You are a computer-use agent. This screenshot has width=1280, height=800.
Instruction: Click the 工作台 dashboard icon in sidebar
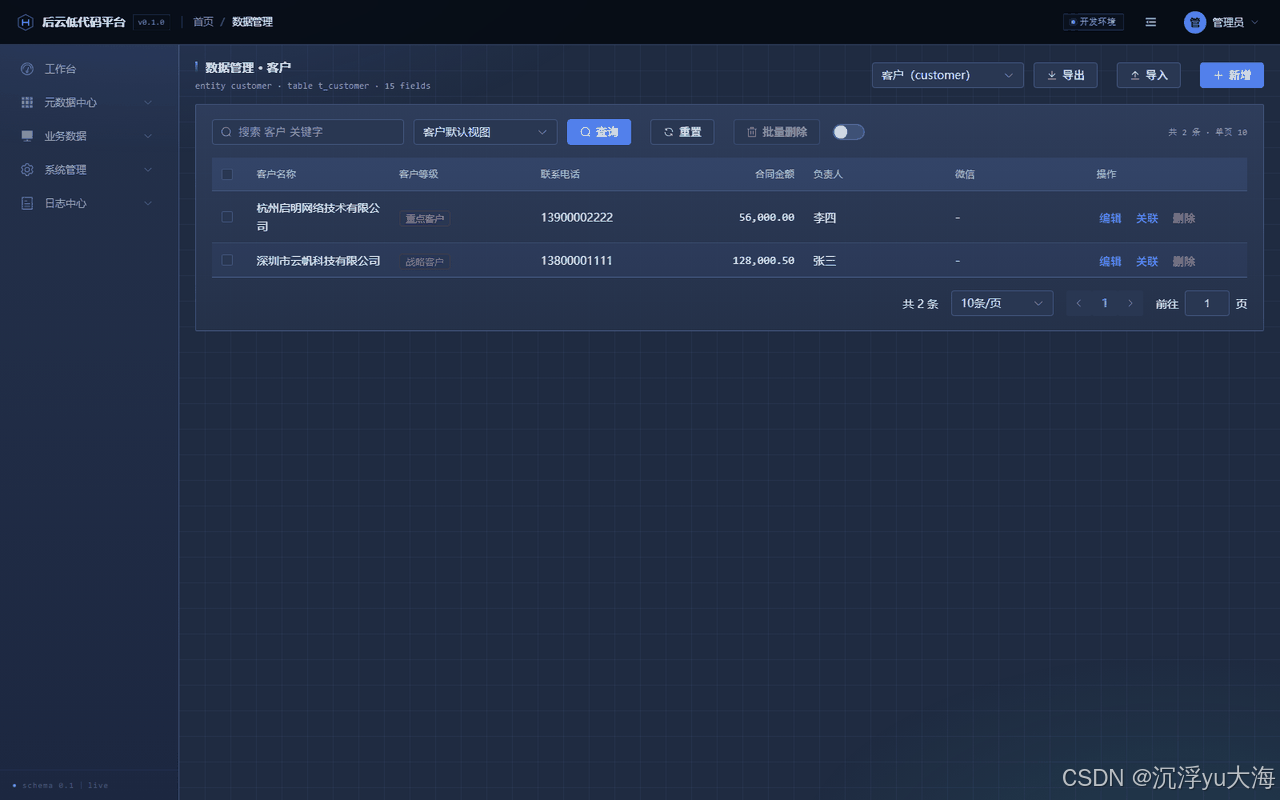(27, 69)
